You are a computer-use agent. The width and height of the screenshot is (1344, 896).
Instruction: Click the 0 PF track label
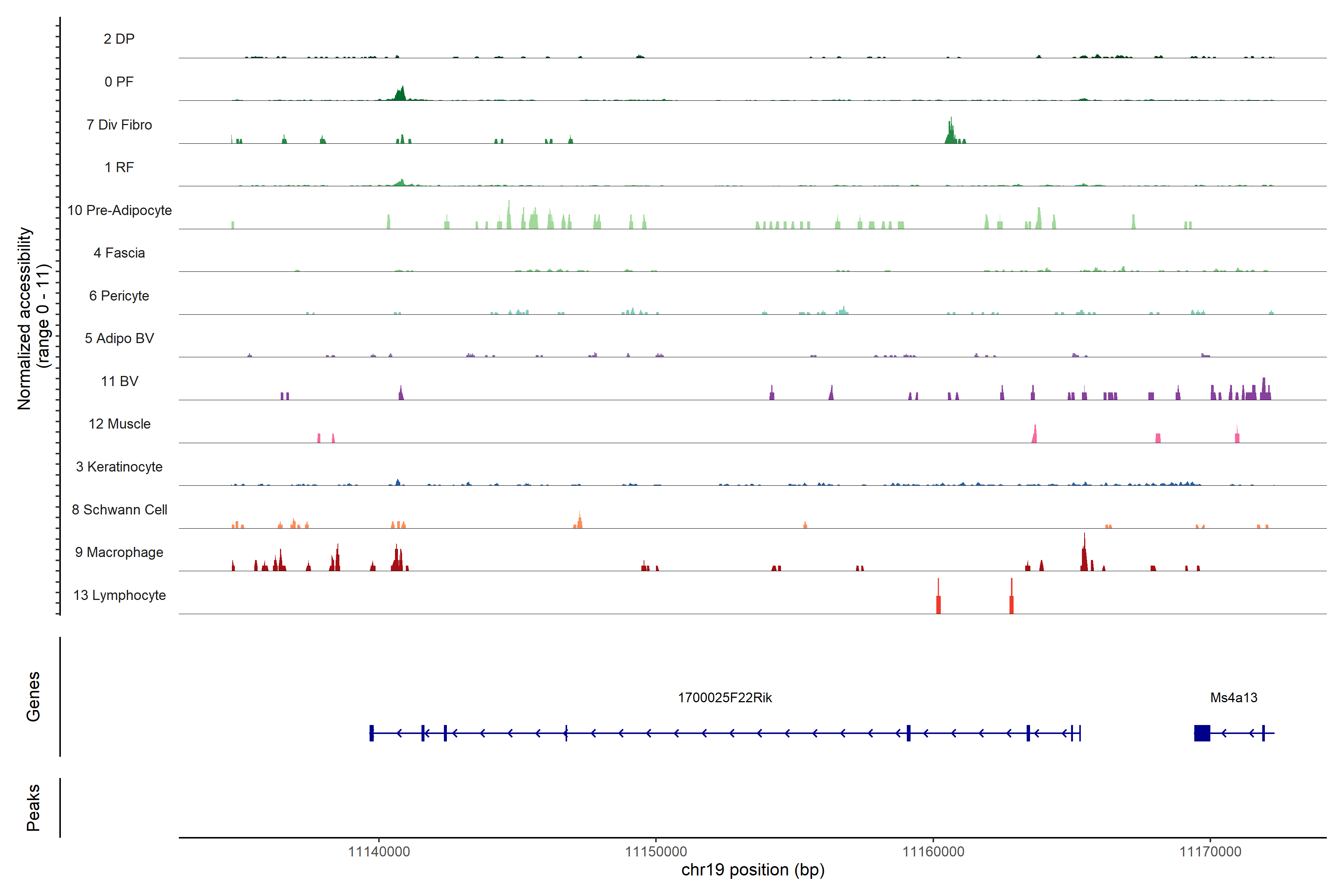[119, 82]
